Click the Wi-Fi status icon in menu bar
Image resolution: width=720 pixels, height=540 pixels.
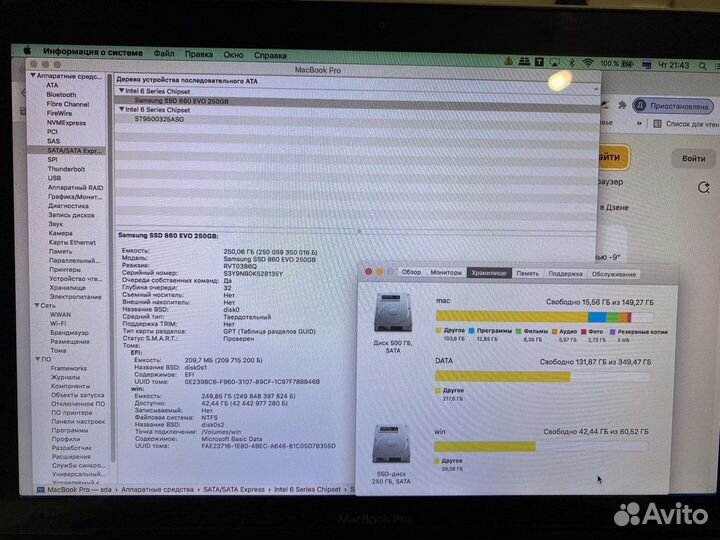(588, 63)
